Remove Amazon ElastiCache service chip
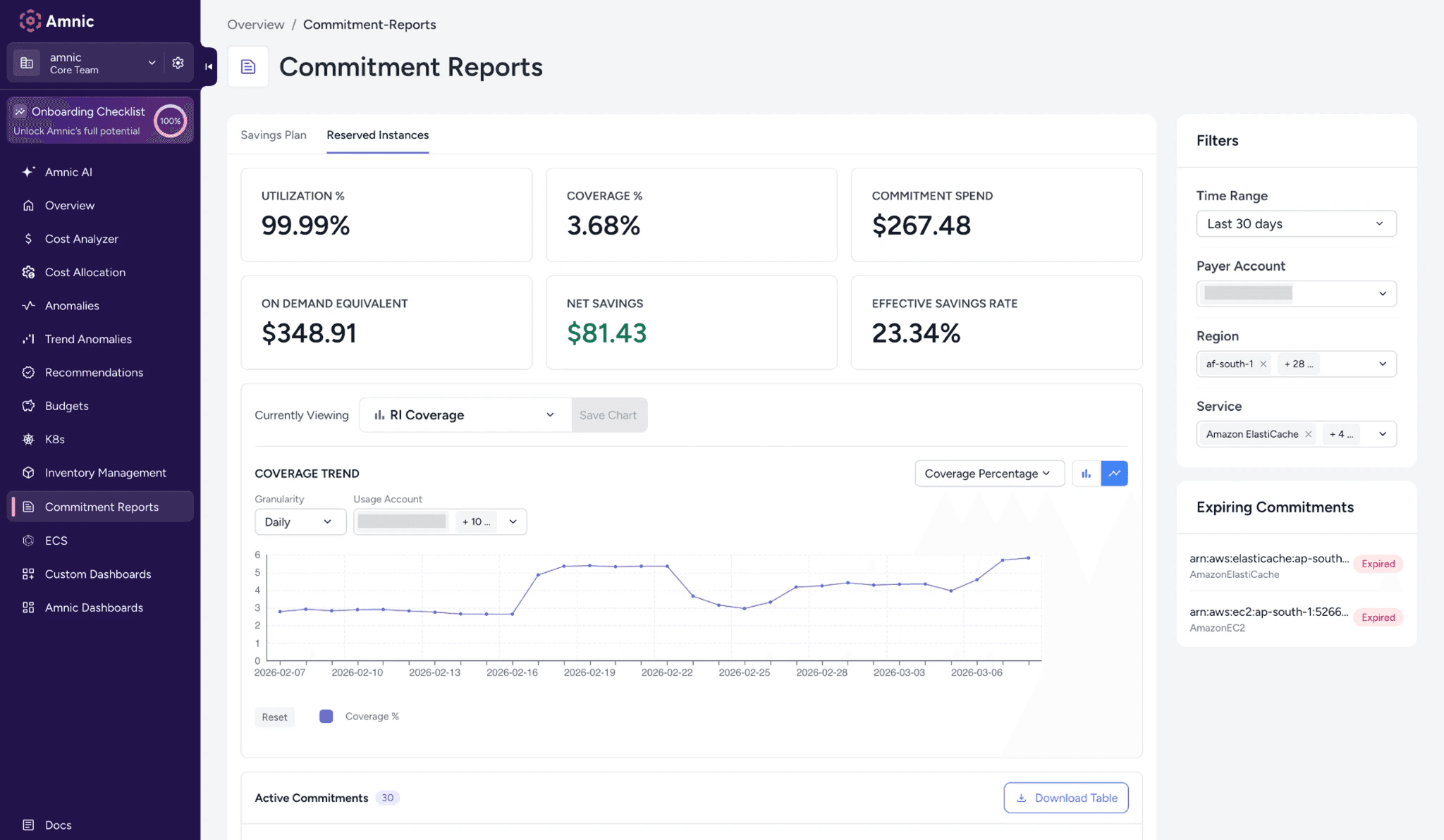Image resolution: width=1444 pixels, height=840 pixels. click(1308, 434)
